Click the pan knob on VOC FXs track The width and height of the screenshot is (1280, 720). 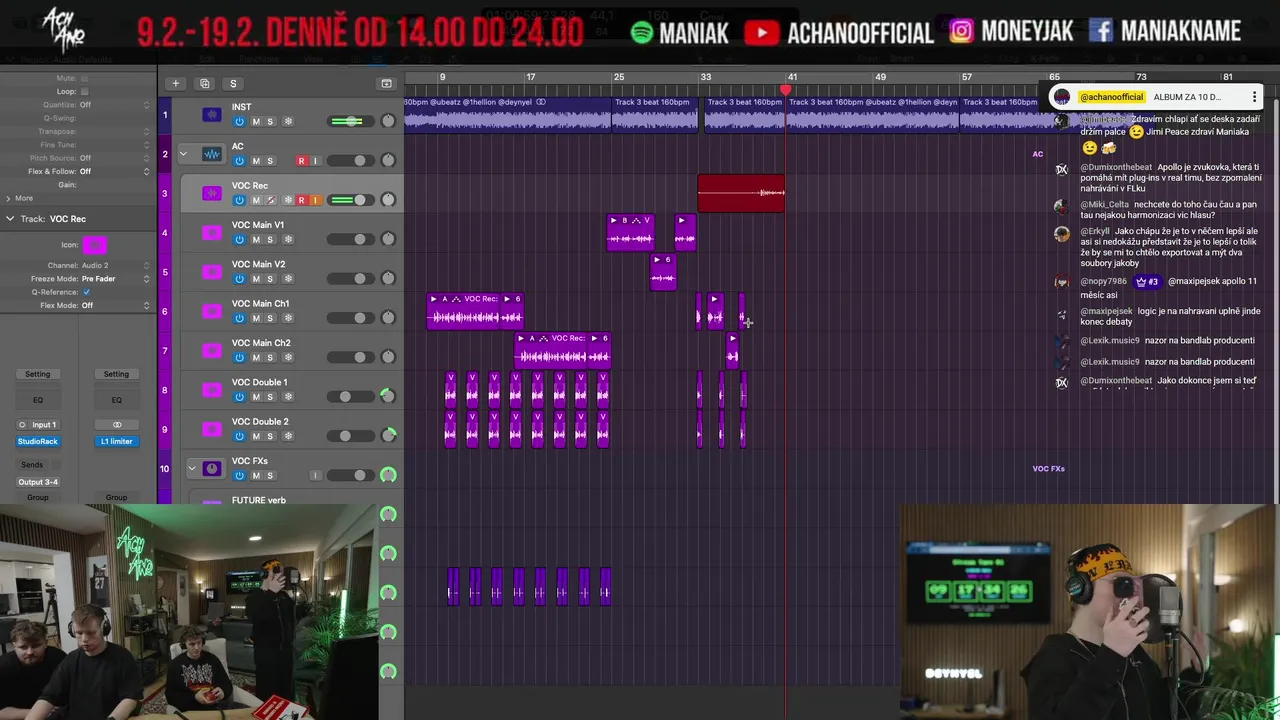[x=388, y=475]
